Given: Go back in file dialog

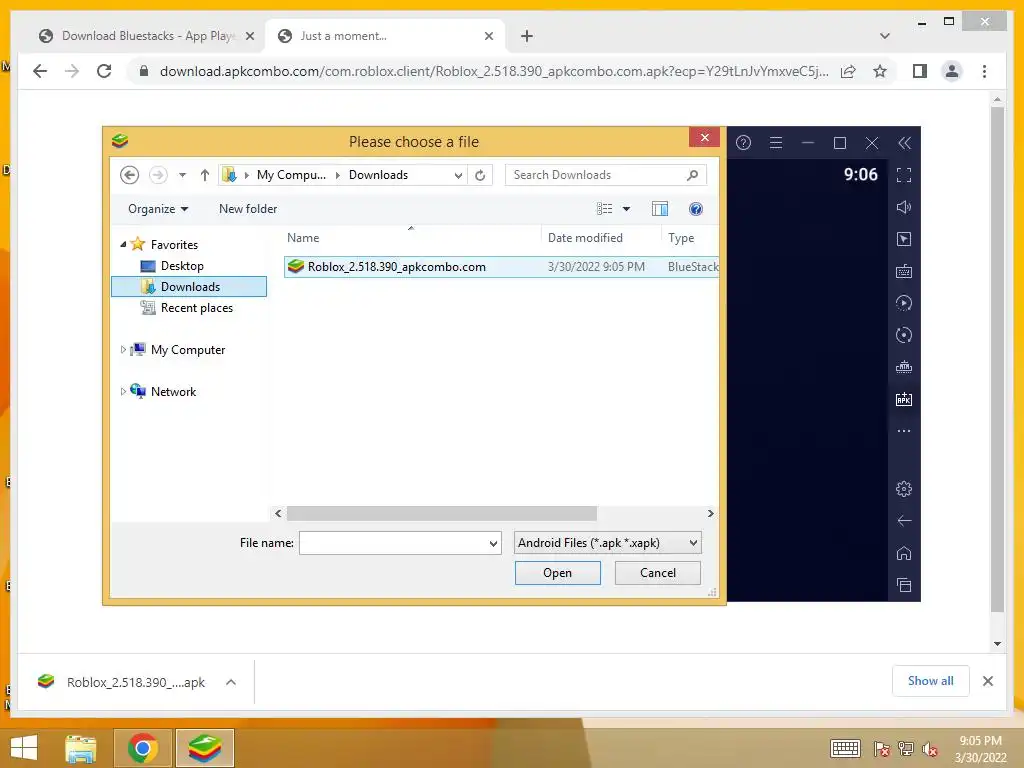Looking at the screenshot, I should [129, 175].
